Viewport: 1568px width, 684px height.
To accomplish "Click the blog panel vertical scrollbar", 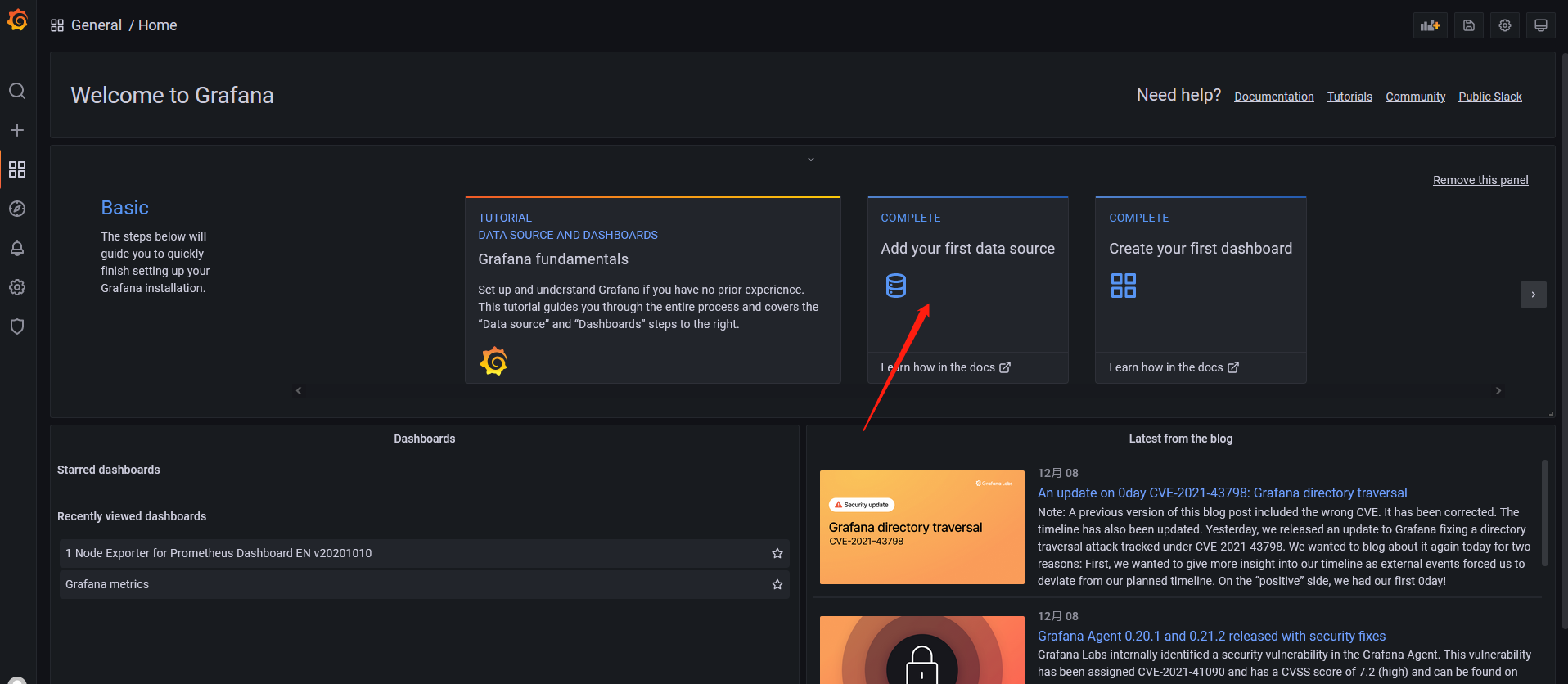I will (x=1545, y=513).
